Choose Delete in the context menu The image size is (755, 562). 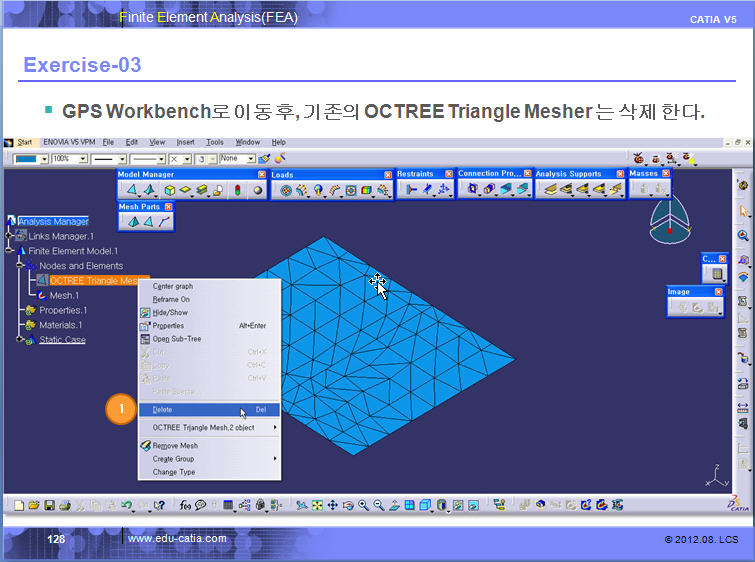[209, 410]
